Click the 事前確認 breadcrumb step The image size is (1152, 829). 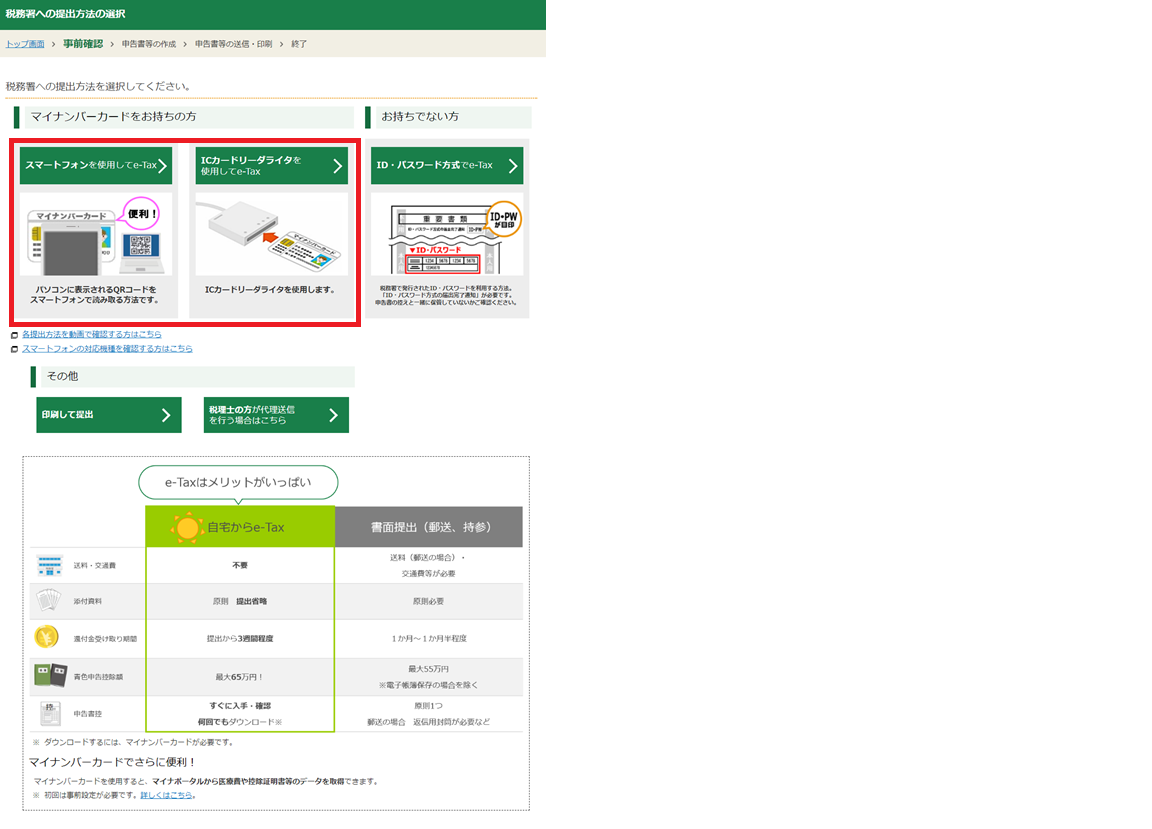click(x=82, y=44)
